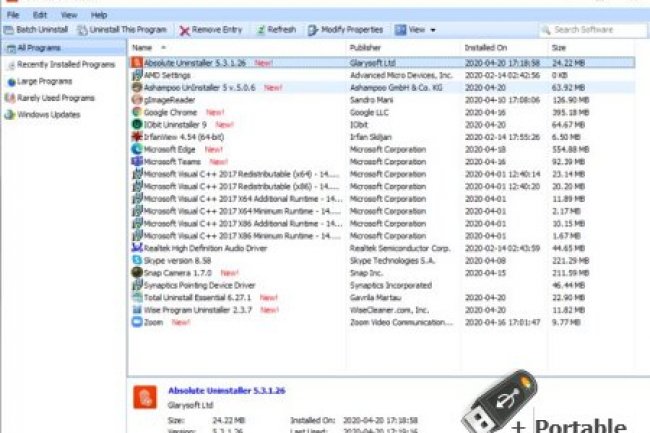
Task: Open the Help menu
Action: [98, 15]
